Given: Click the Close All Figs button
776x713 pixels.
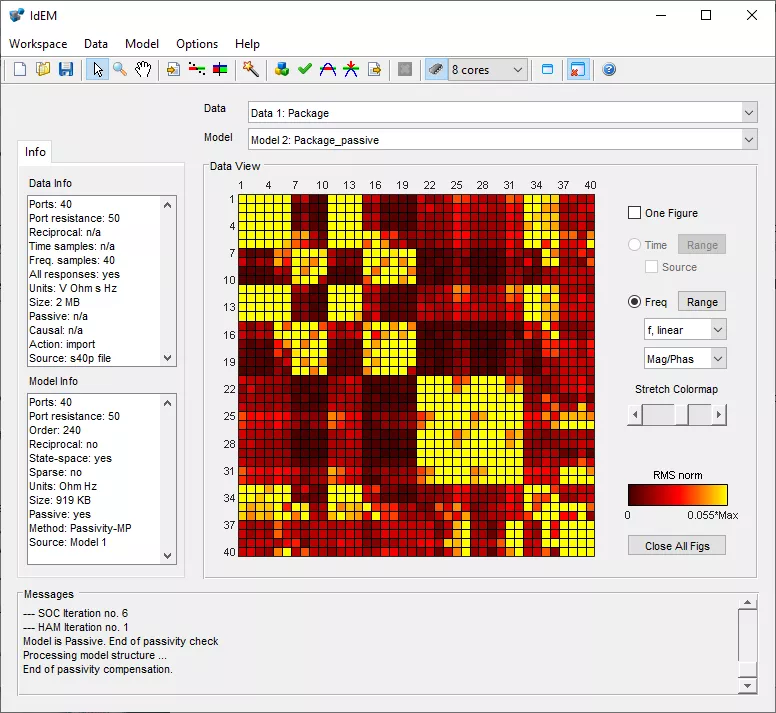Looking at the screenshot, I should (676, 546).
